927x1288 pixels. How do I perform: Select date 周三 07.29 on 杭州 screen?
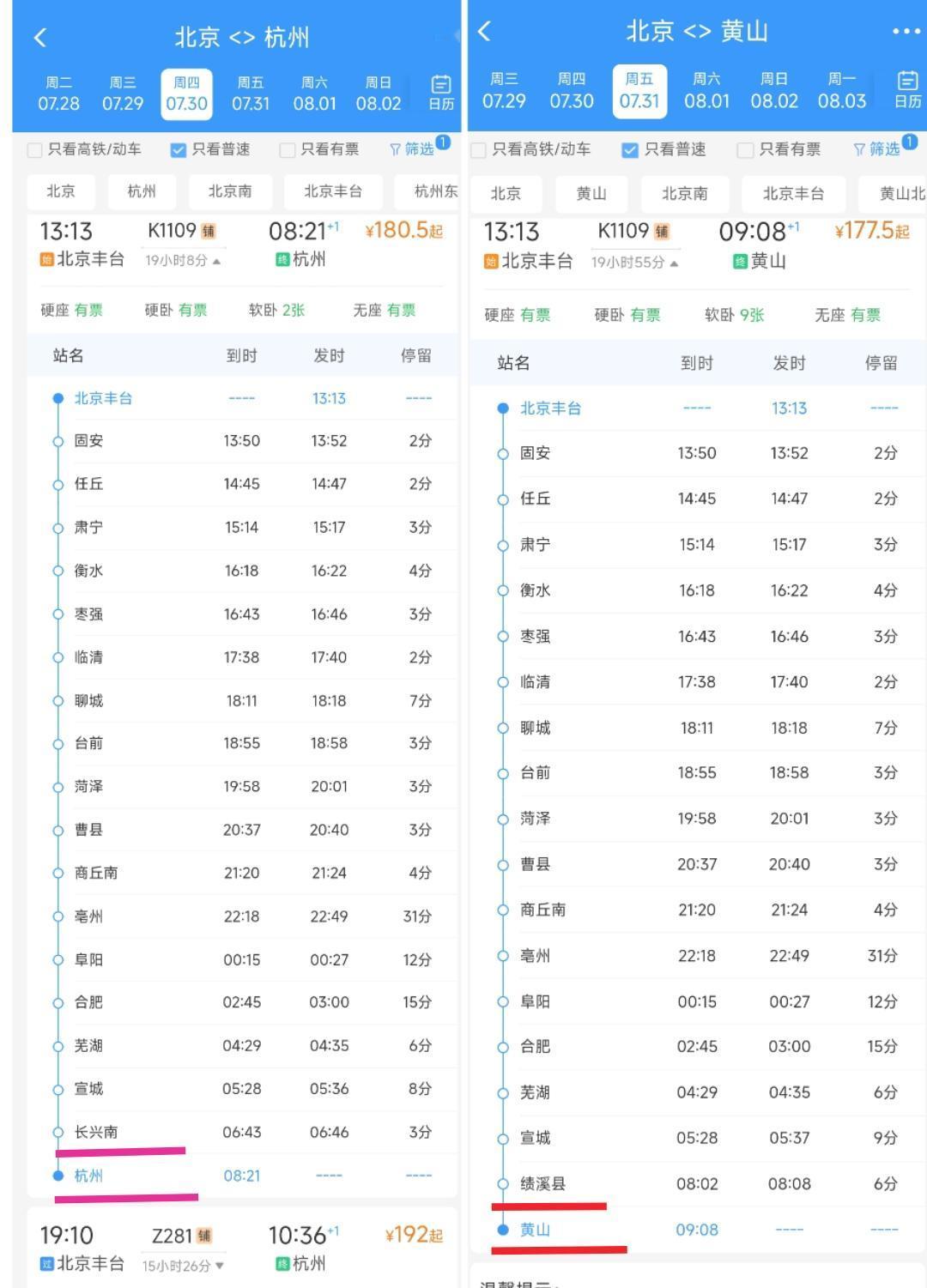click(123, 94)
